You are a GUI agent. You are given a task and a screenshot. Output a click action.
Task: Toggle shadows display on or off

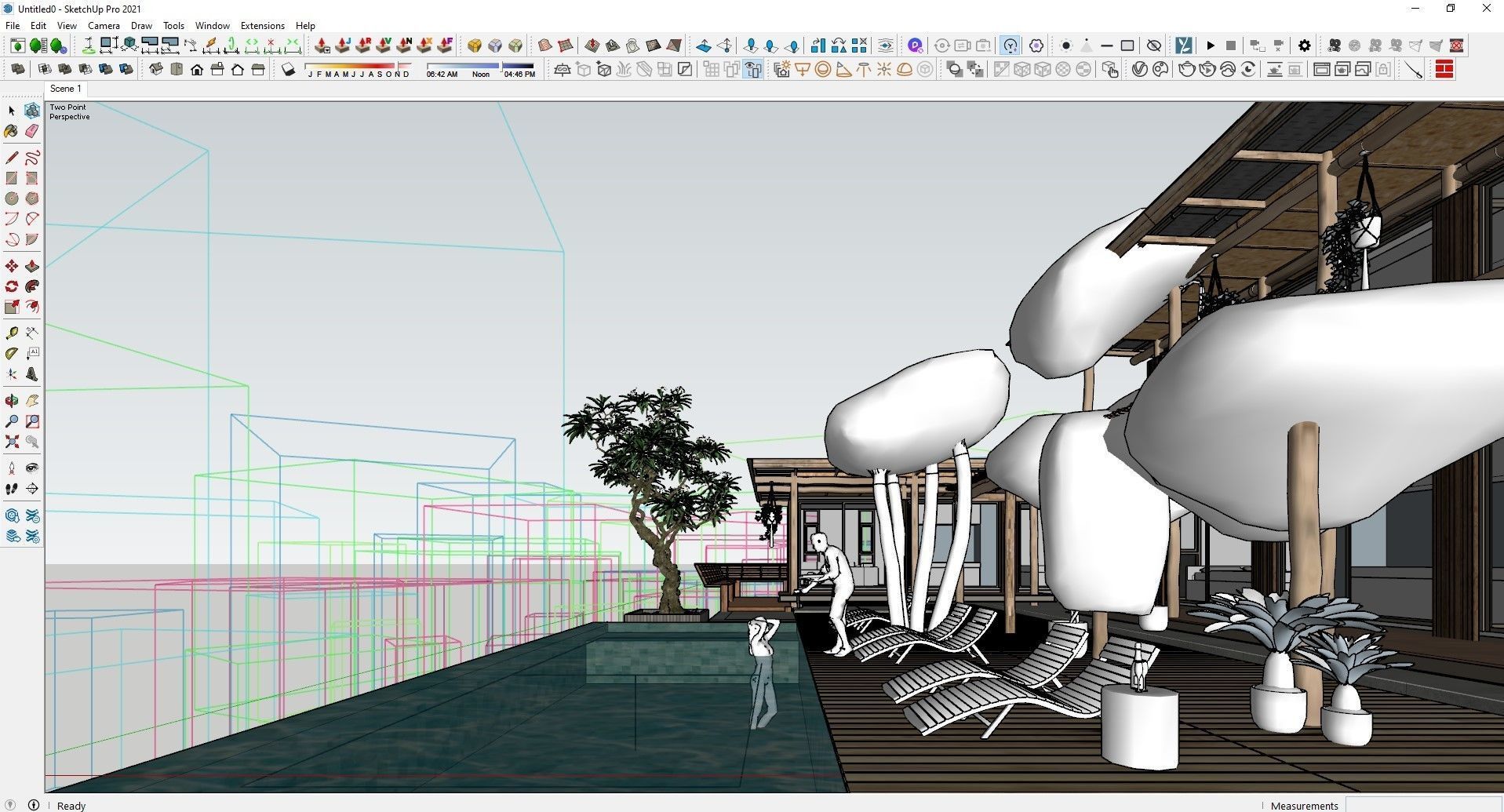(x=289, y=69)
